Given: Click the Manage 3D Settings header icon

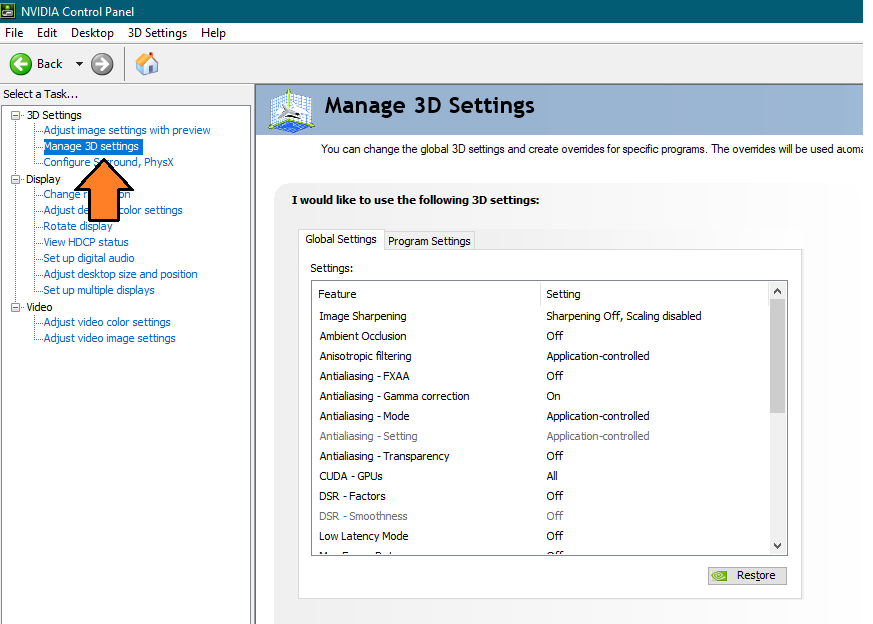Looking at the screenshot, I should click(x=291, y=110).
